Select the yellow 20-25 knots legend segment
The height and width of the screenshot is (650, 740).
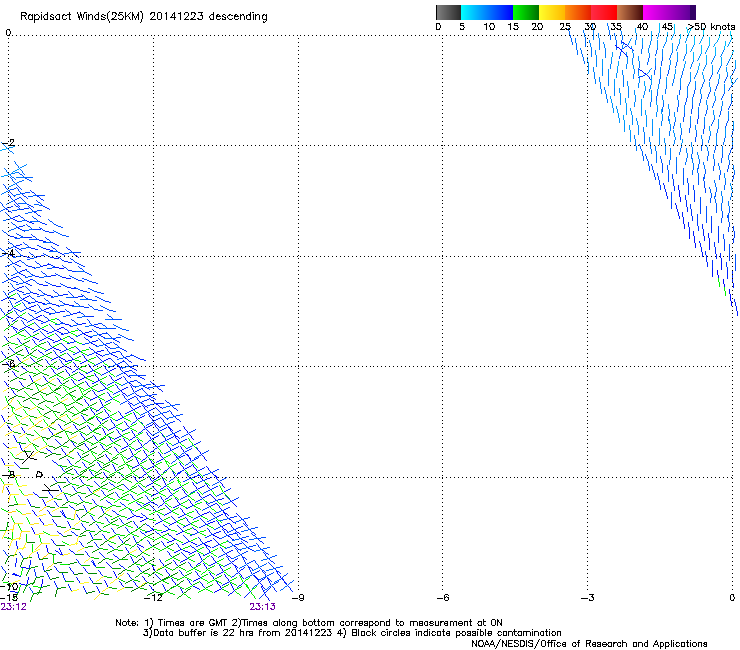click(x=552, y=12)
